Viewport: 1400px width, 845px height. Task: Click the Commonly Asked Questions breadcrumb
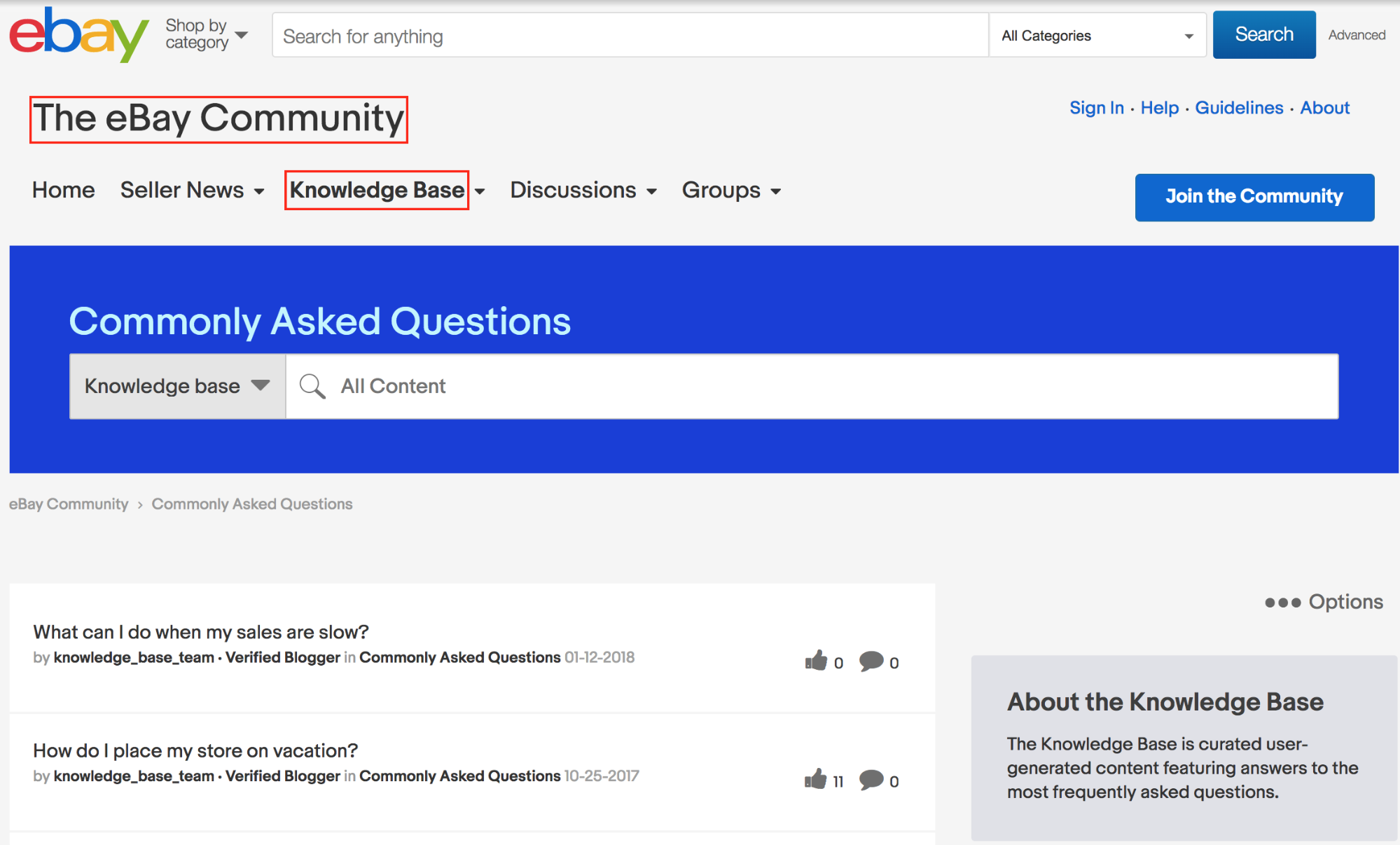252,504
